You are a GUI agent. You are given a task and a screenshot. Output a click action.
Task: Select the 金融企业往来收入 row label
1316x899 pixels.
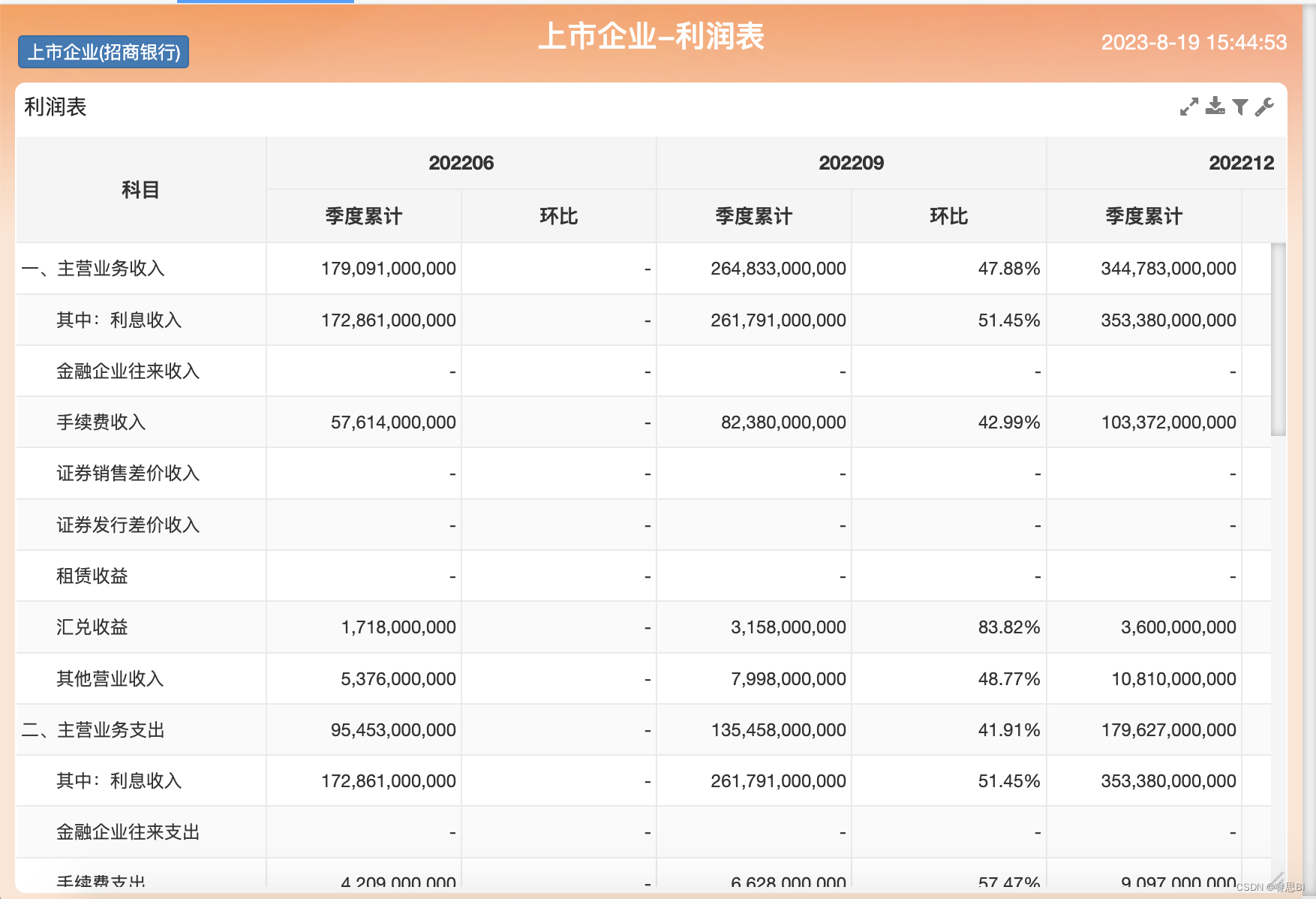(x=128, y=371)
